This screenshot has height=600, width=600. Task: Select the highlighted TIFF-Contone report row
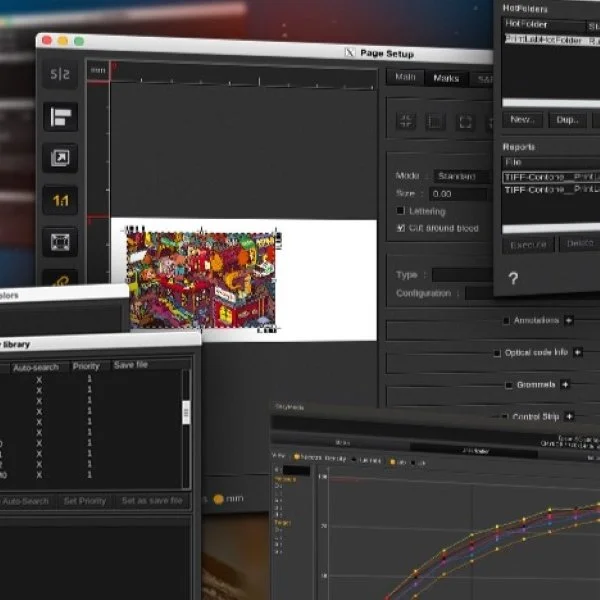[551, 178]
